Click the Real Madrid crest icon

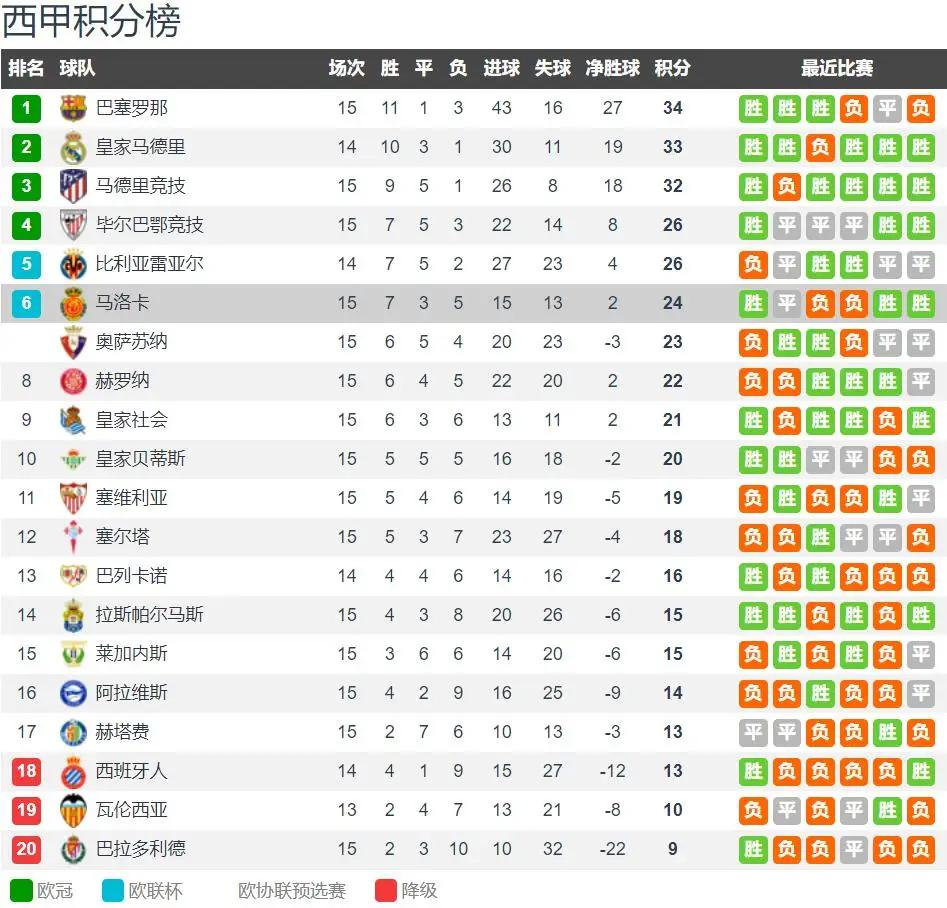(73, 147)
